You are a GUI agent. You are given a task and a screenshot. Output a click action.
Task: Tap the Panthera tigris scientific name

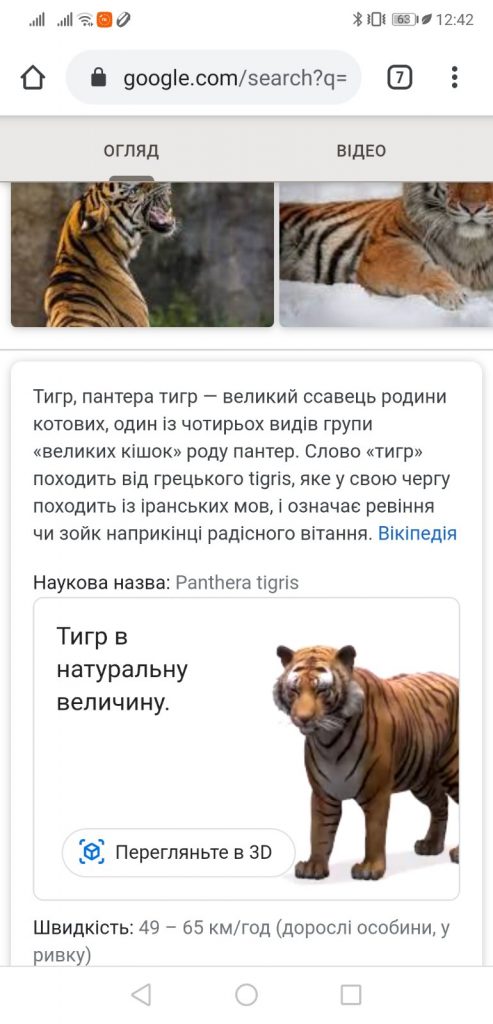click(237, 582)
